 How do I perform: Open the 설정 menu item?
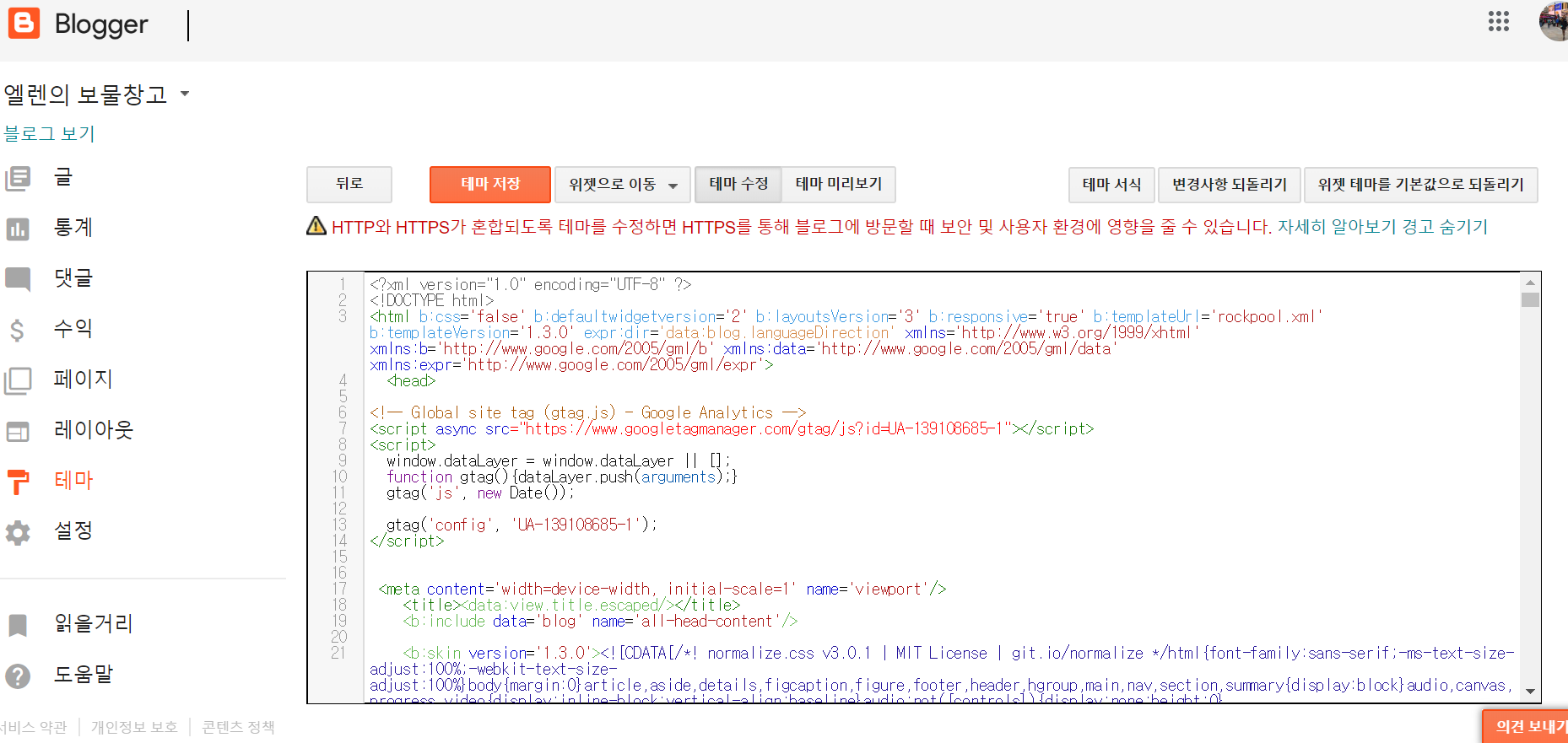(73, 530)
